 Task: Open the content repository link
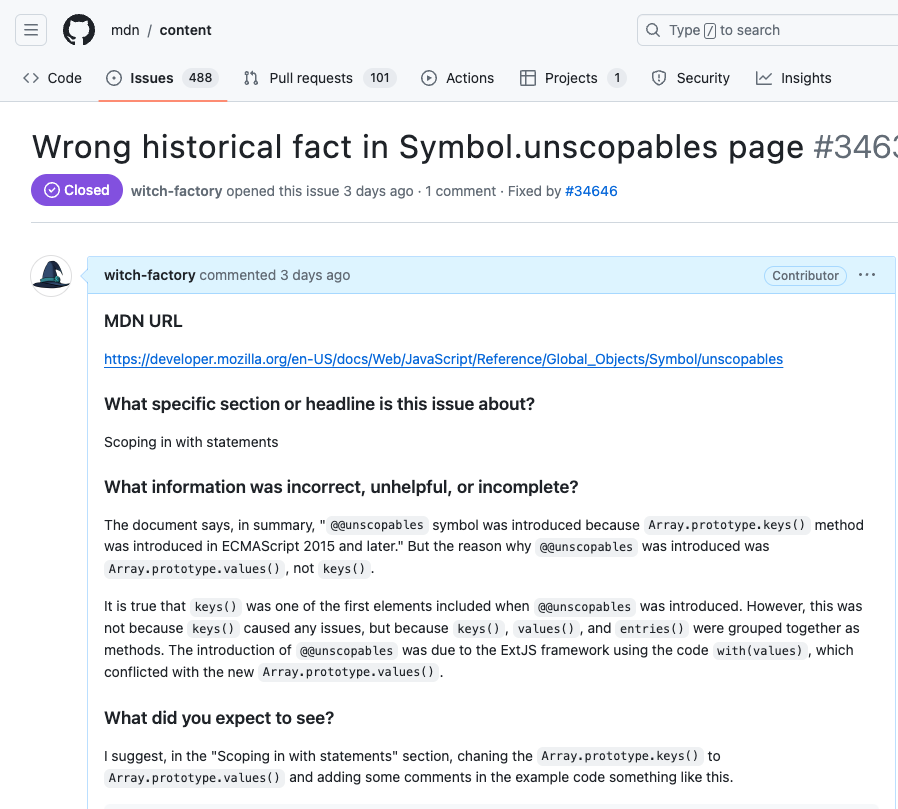coord(186,30)
